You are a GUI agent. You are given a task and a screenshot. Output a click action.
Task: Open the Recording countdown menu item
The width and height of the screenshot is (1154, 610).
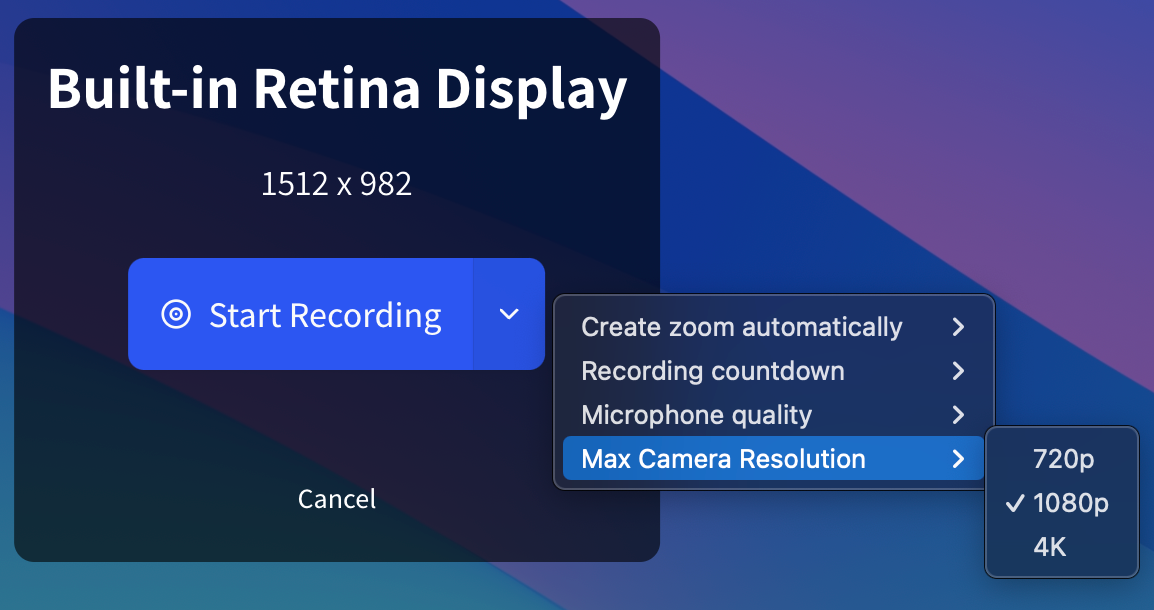pyautogui.click(x=712, y=371)
